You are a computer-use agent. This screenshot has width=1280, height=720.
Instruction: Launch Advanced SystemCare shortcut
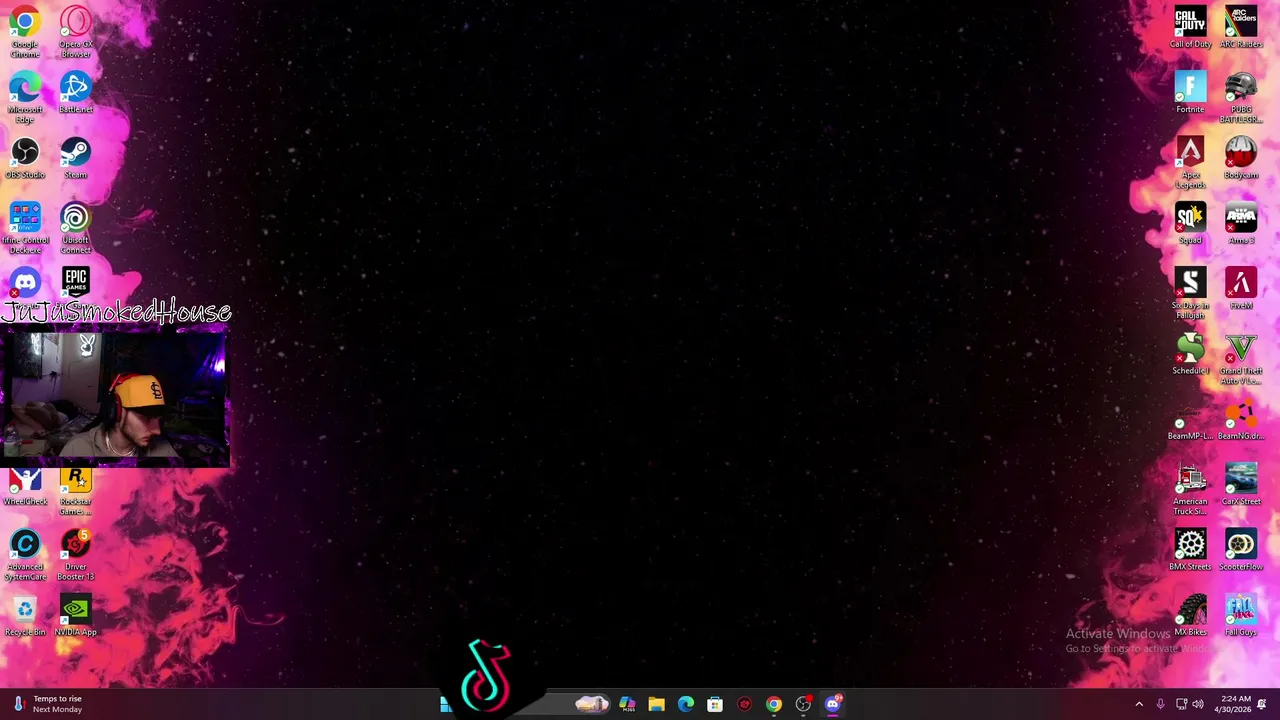[25, 555]
